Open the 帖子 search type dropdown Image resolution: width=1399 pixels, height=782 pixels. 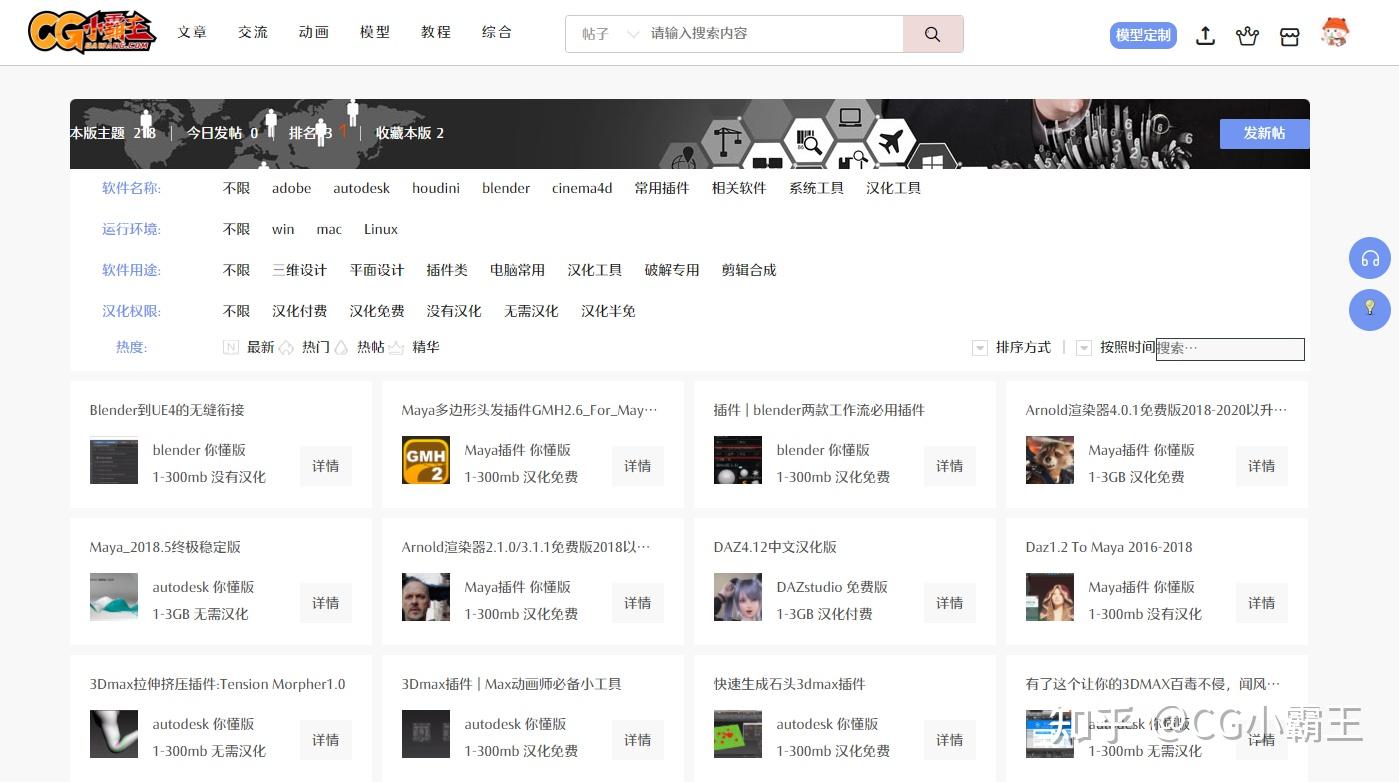click(609, 34)
